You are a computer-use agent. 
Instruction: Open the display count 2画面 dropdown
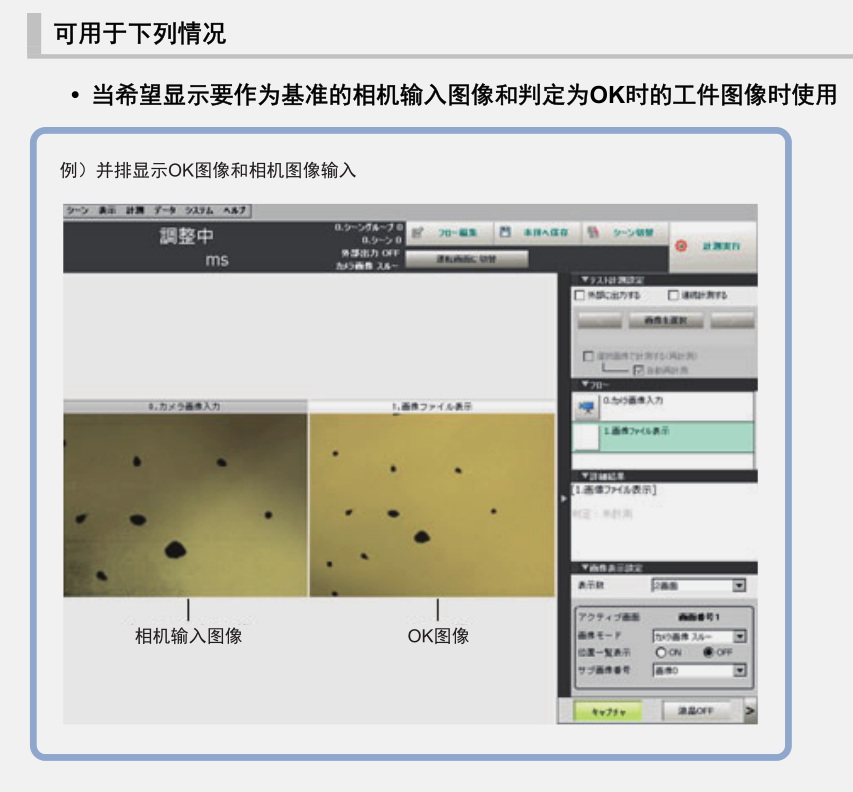[x=699, y=585]
